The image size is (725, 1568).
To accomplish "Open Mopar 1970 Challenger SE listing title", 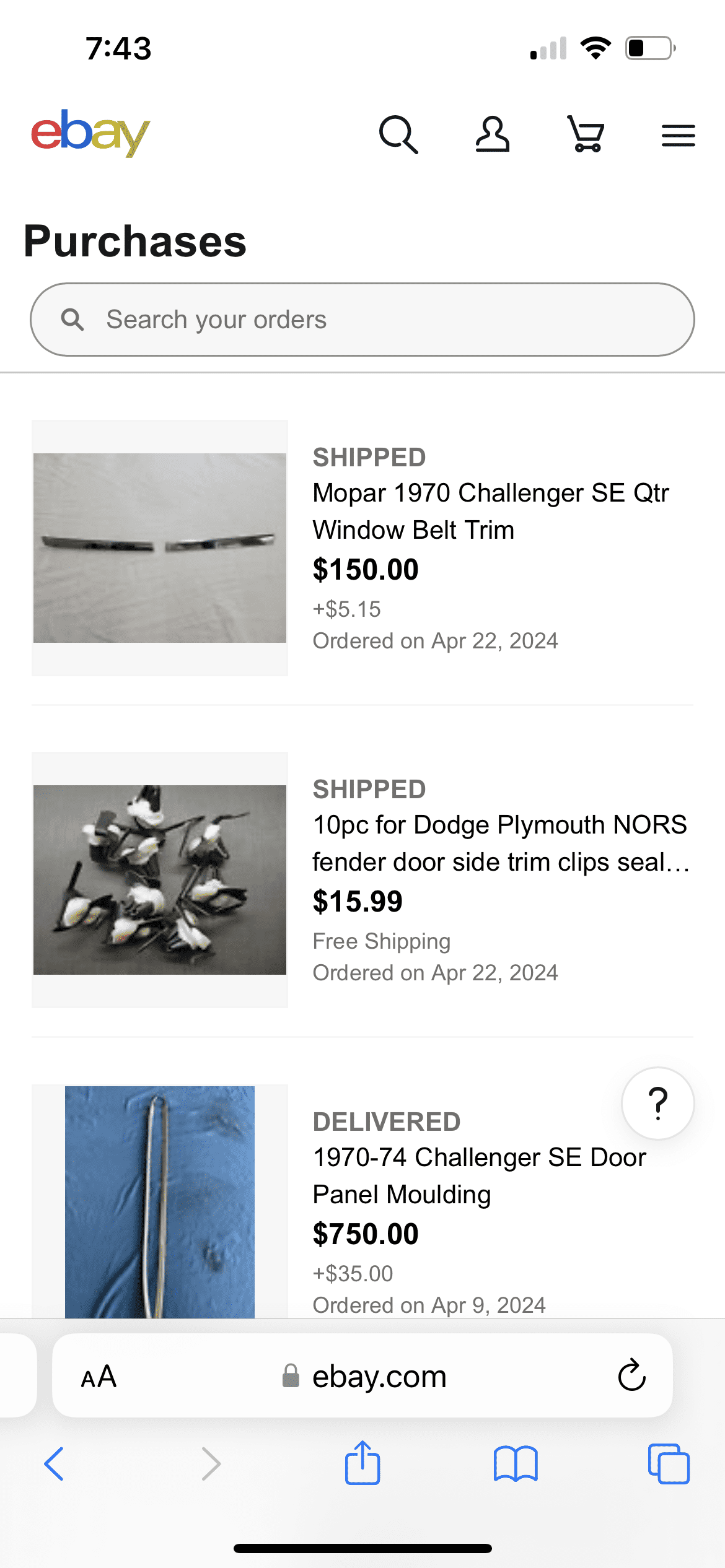I will click(491, 512).
